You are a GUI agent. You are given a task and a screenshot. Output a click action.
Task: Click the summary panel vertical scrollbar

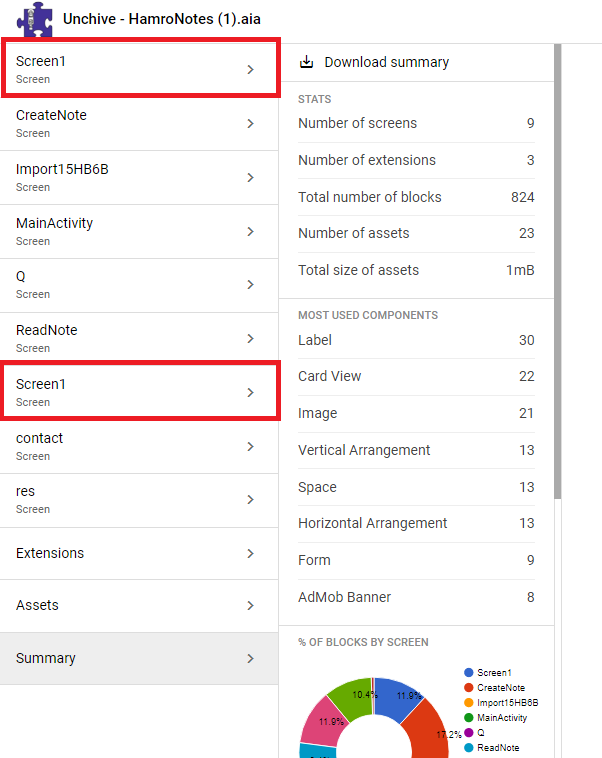[x=558, y=271]
